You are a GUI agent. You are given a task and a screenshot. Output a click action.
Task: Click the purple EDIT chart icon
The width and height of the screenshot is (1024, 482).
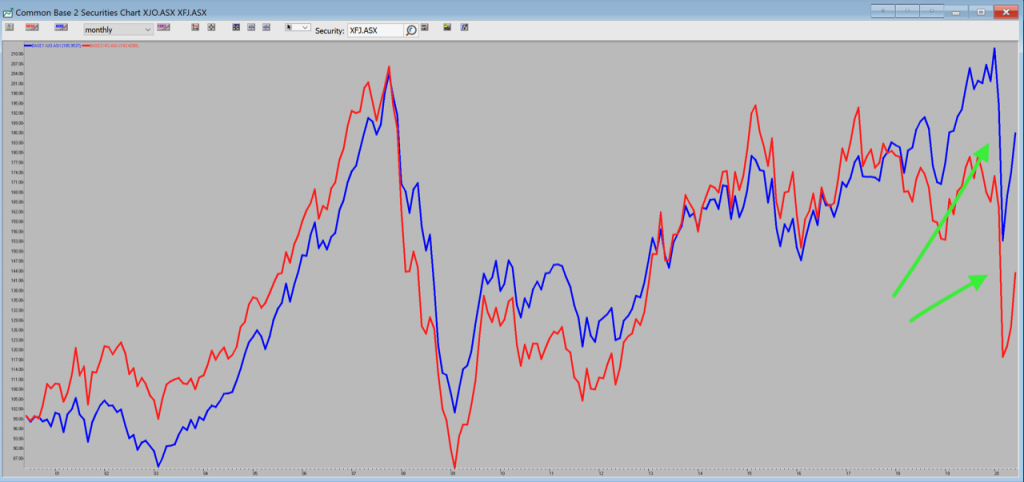(163, 27)
